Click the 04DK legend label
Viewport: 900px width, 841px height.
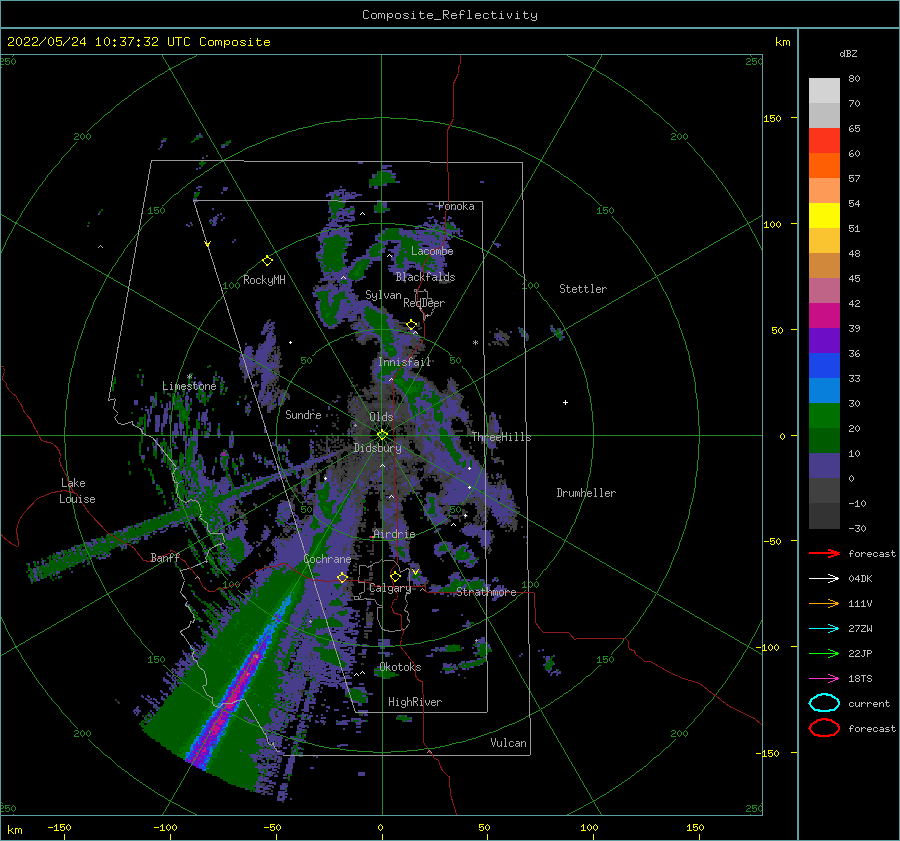(x=860, y=578)
